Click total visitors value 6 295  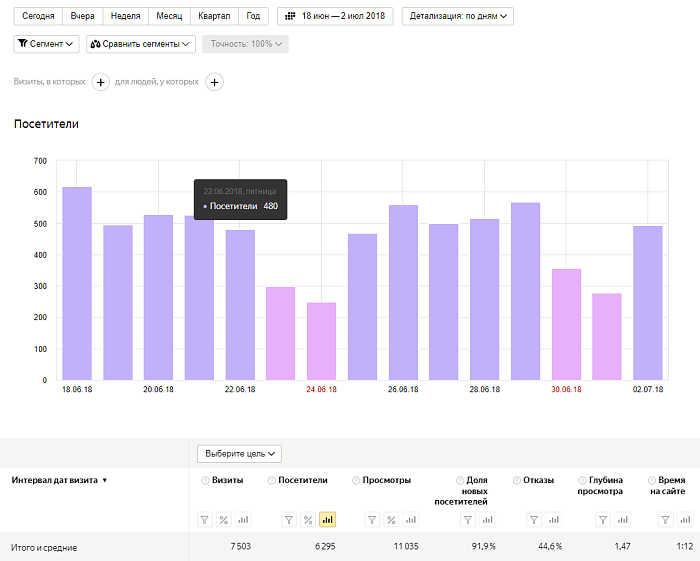click(325, 546)
